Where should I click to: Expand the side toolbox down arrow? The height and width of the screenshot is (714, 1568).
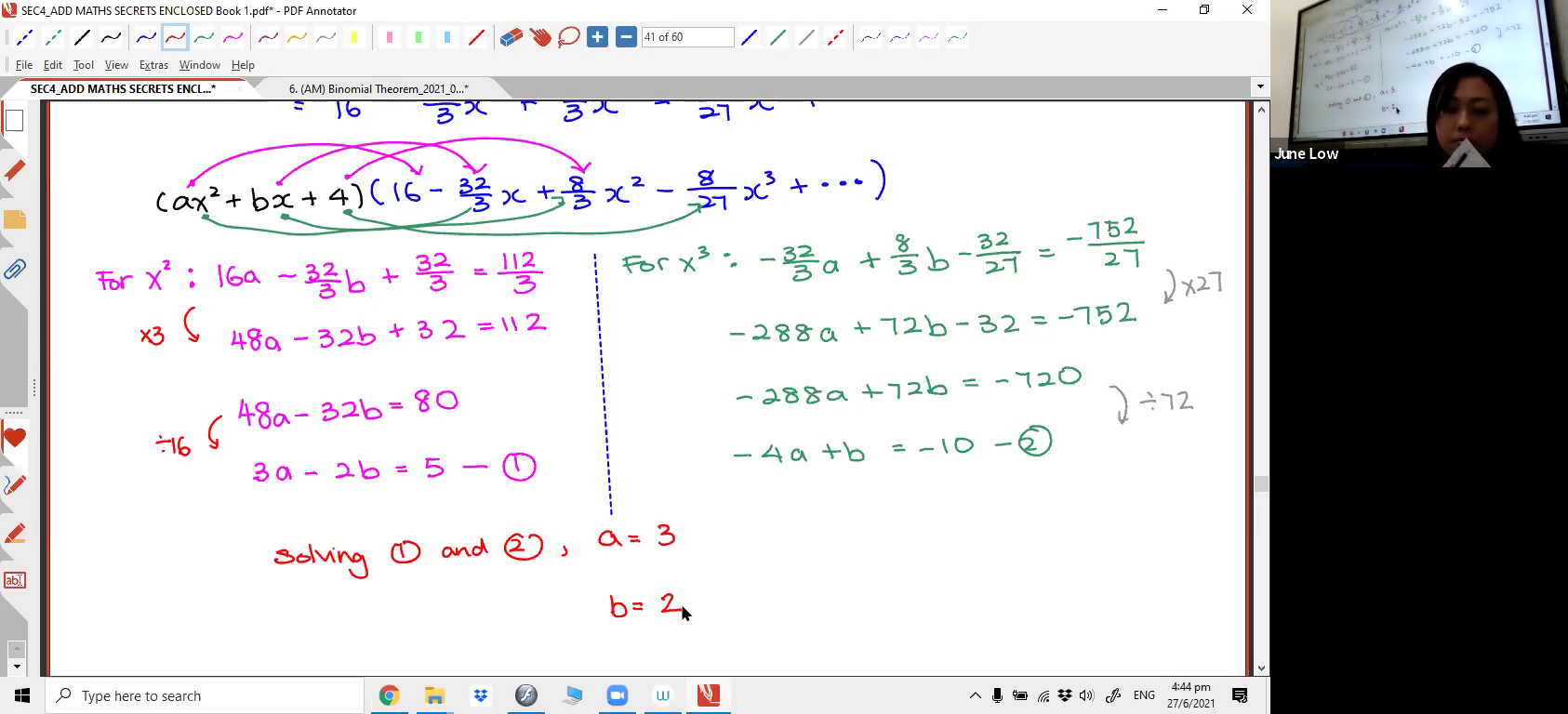(16, 668)
